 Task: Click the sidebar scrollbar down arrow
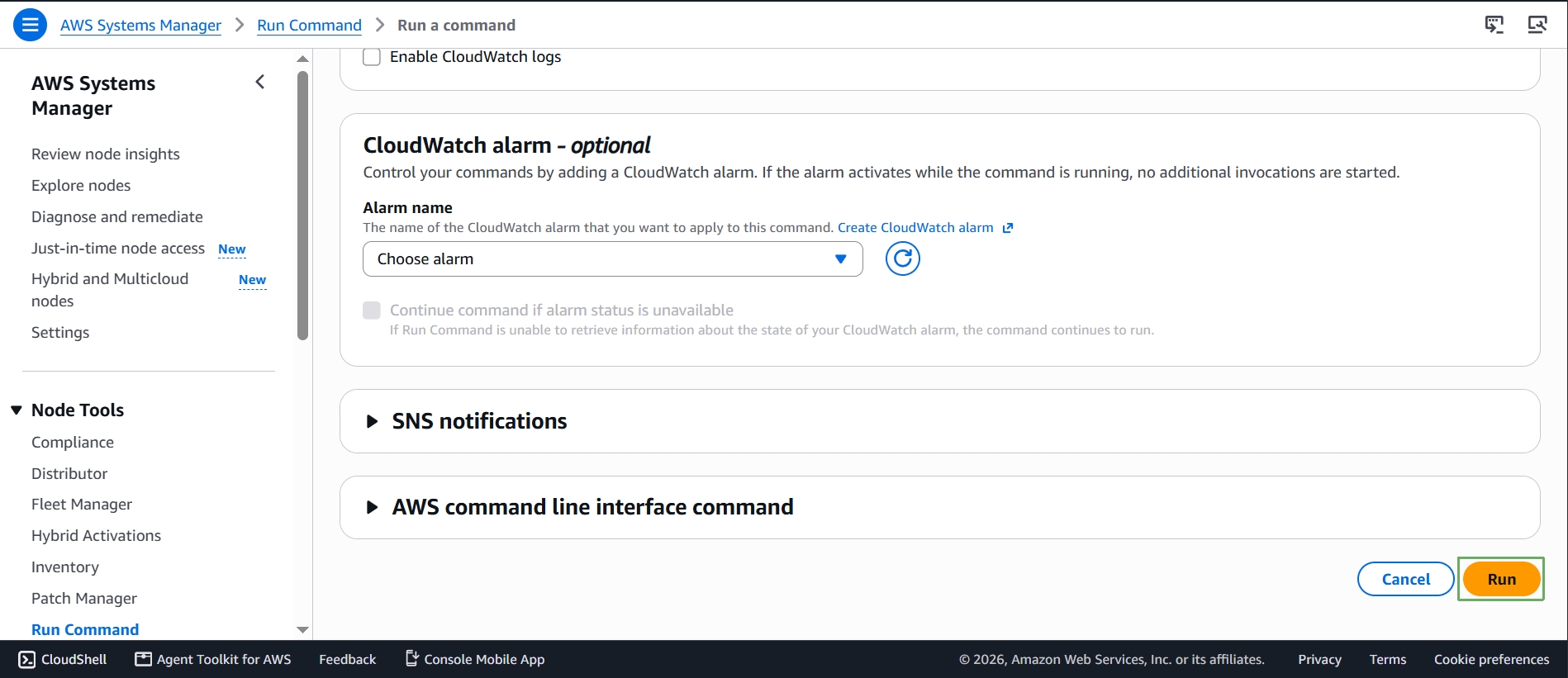tap(302, 630)
